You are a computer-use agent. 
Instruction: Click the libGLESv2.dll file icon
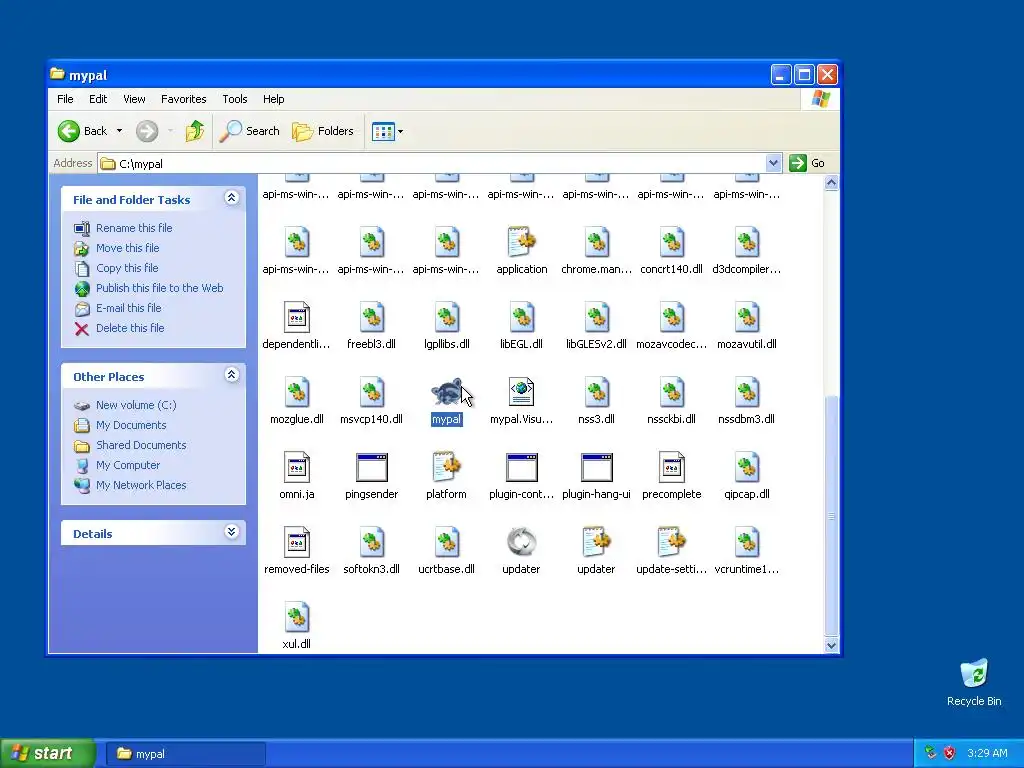point(596,317)
